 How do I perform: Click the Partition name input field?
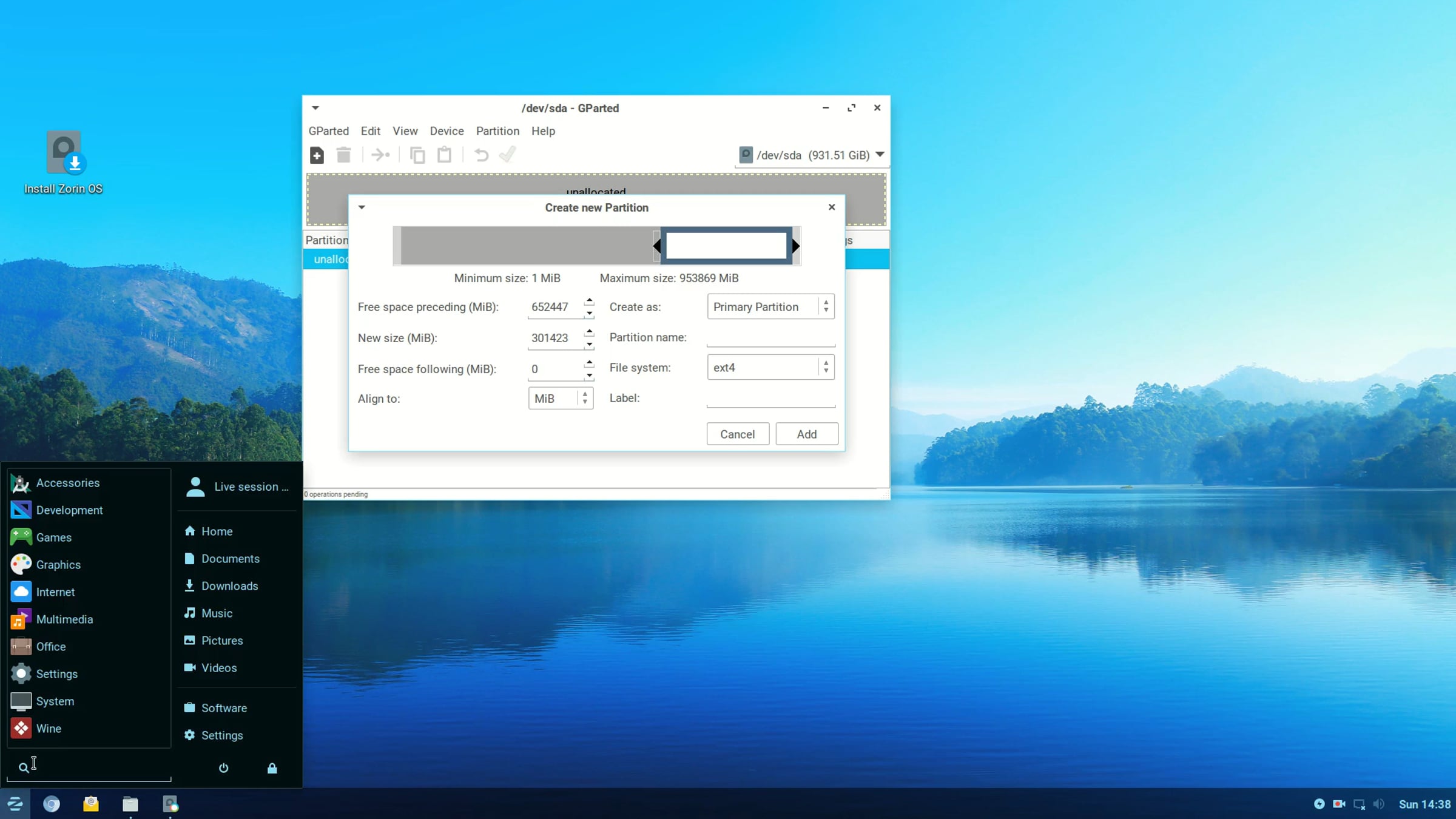(770, 337)
